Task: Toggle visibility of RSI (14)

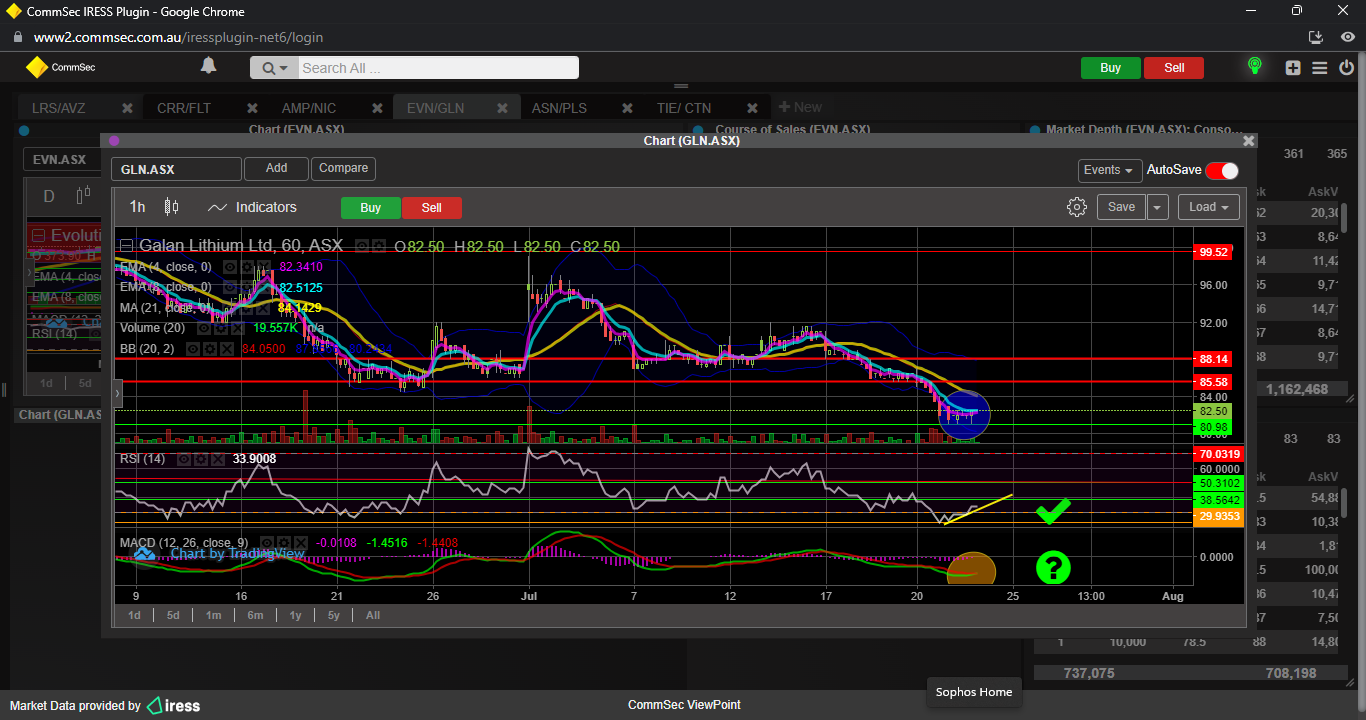Action: click(x=184, y=459)
